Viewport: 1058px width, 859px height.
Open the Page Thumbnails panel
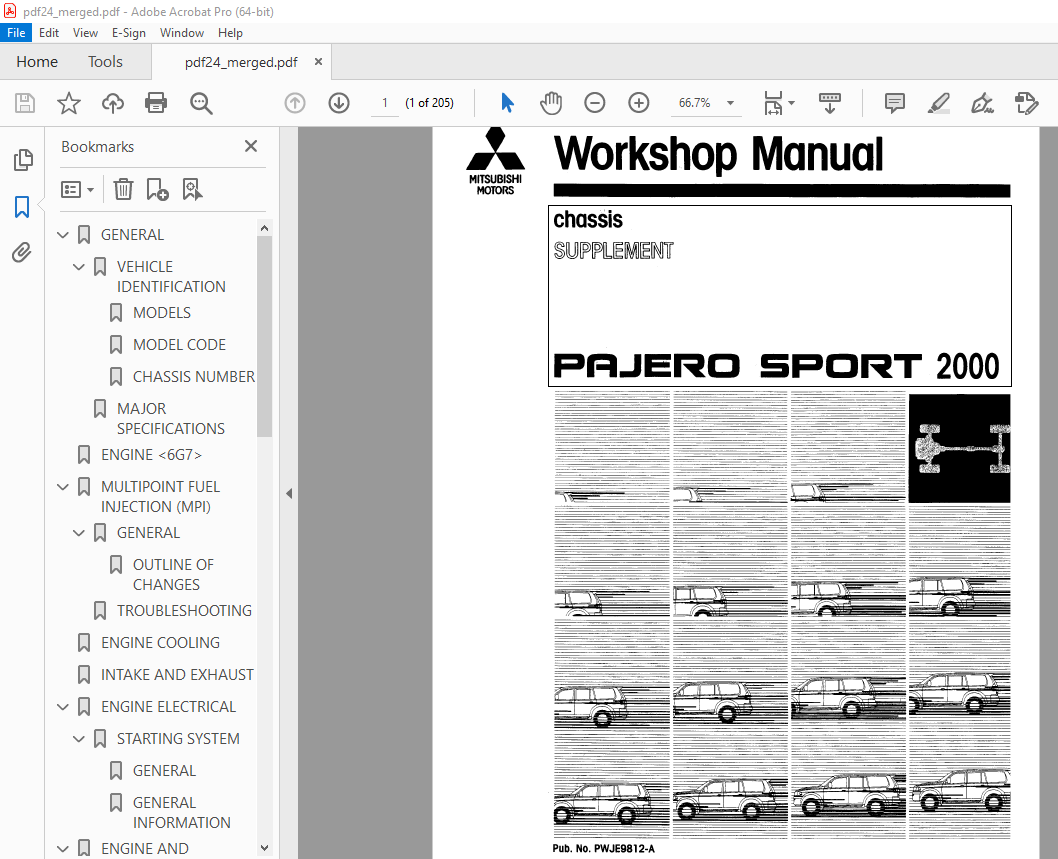[23, 160]
